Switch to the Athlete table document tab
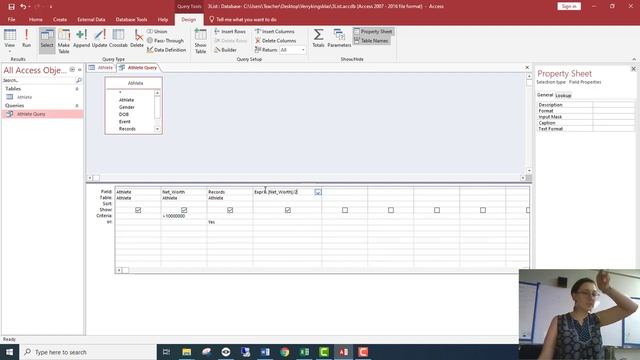Screen dimensions: 640x360 coord(101,67)
